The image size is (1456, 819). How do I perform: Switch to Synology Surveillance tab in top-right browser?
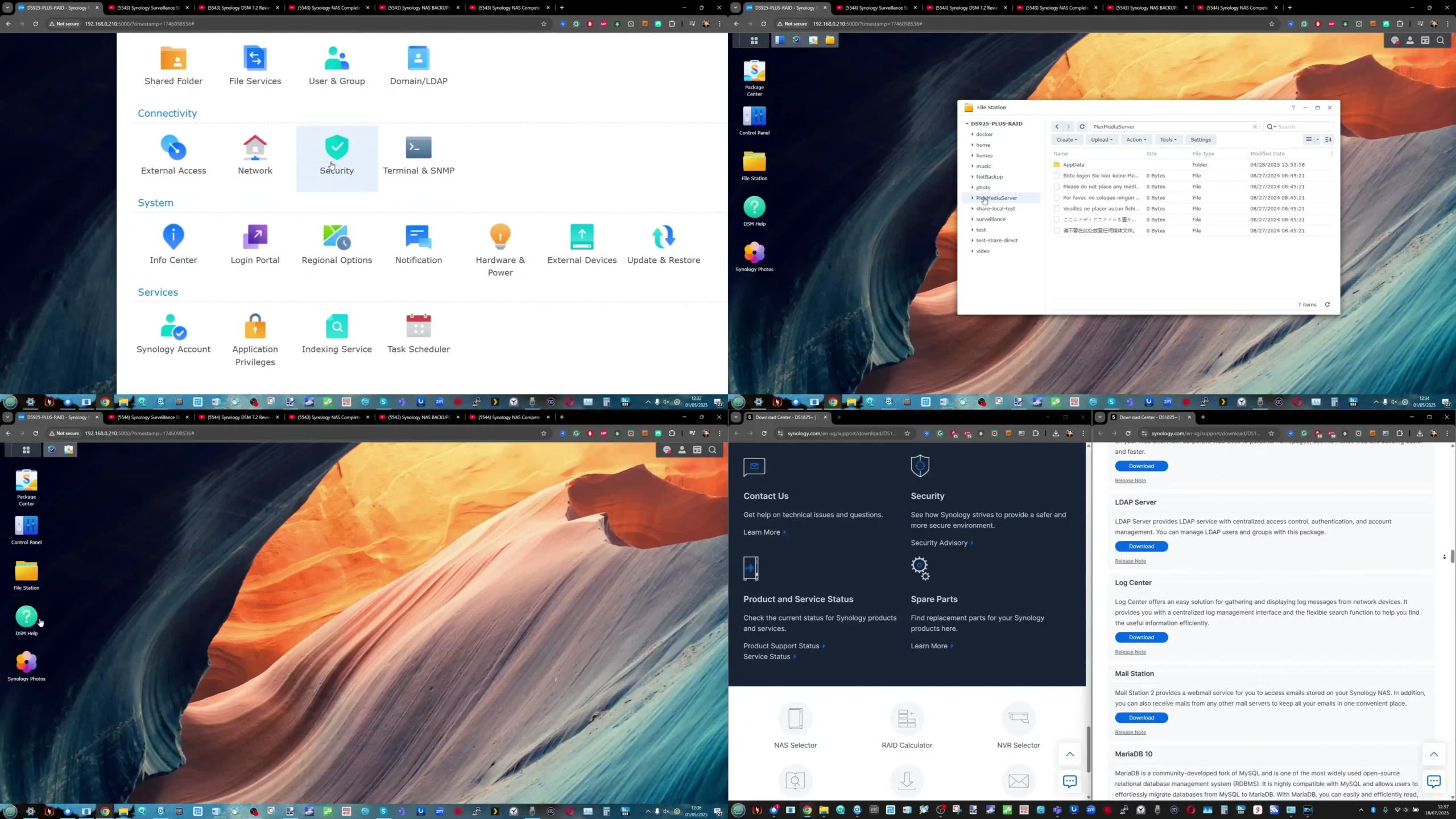[875, 8]
